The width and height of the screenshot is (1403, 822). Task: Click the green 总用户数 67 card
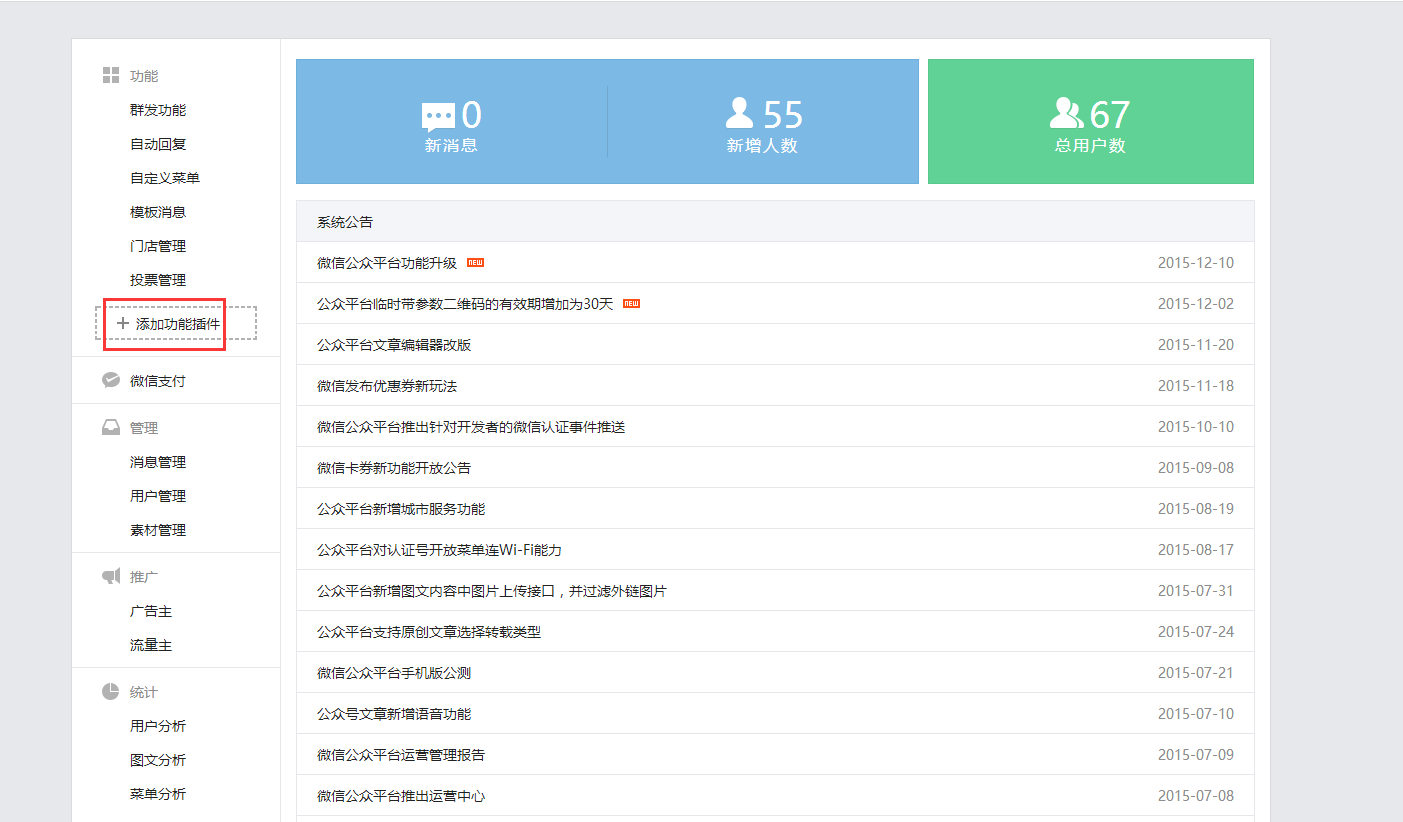point(1091,122)
